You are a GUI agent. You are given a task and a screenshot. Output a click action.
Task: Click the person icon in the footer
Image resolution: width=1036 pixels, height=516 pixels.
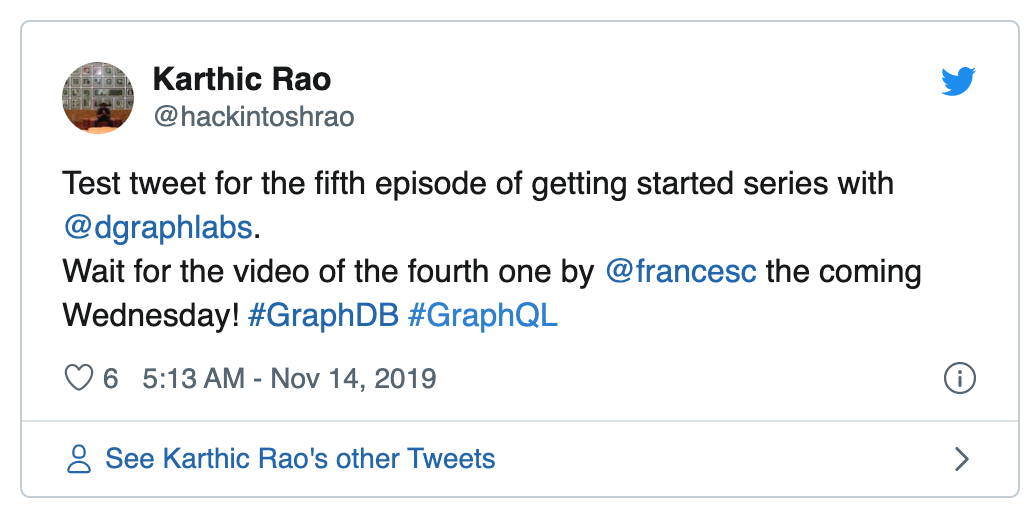point(77,459)
